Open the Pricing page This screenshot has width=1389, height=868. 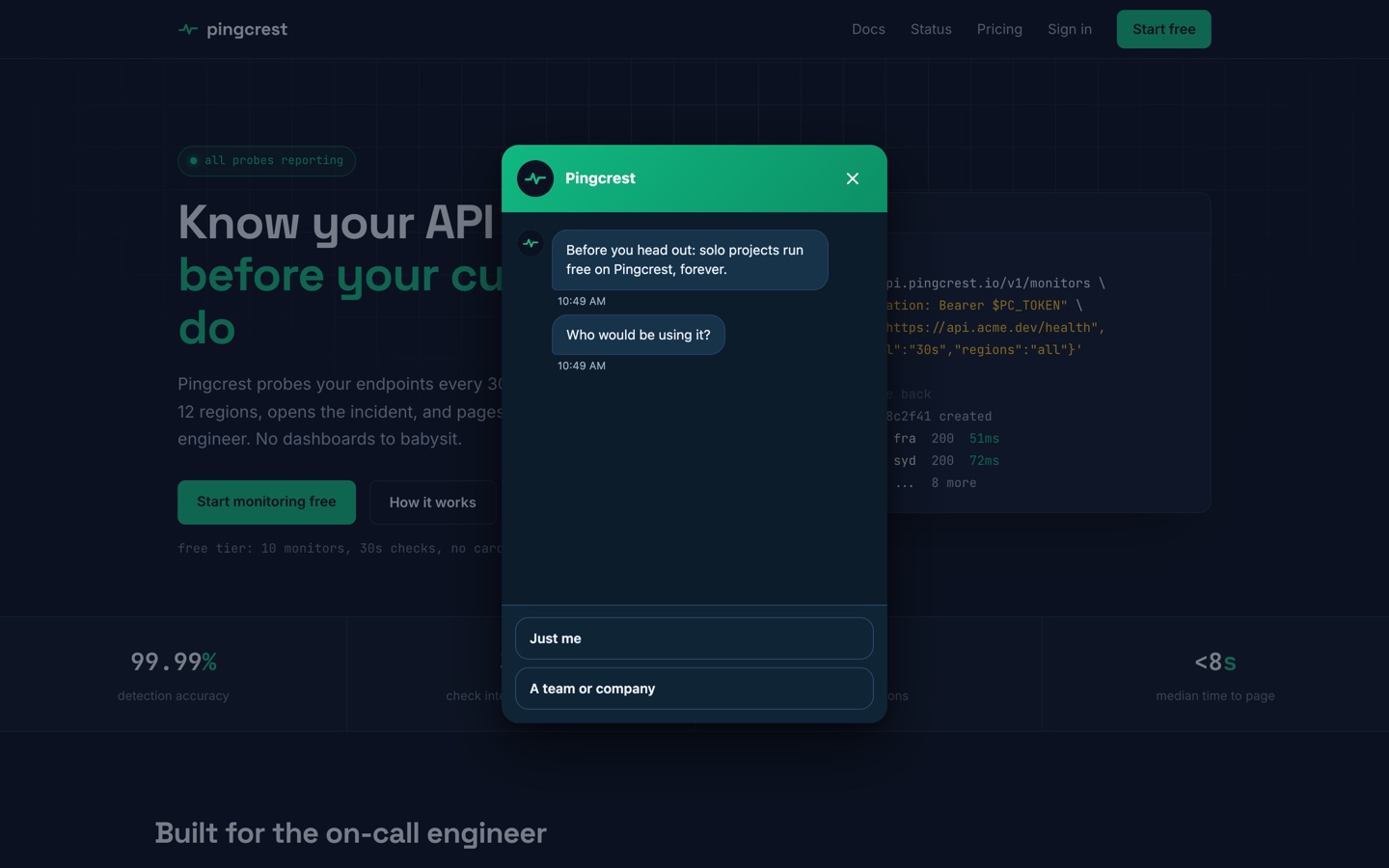999,29
